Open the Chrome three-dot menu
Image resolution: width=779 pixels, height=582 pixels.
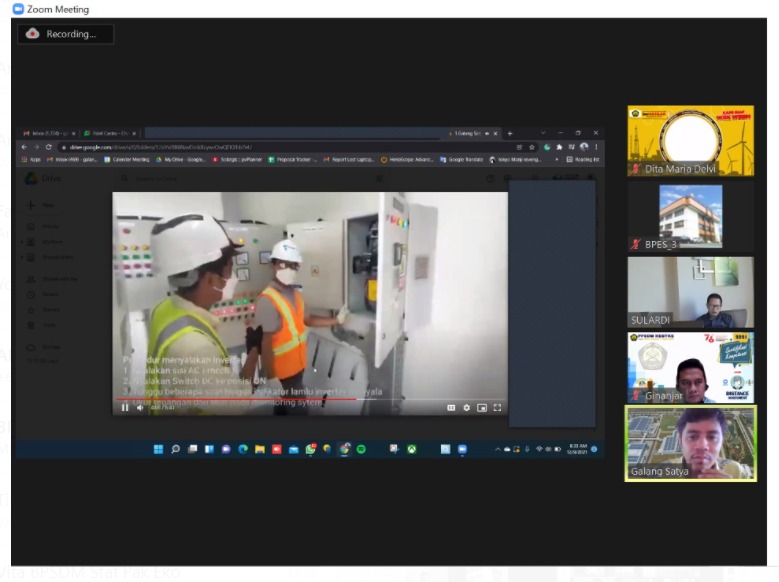pyautogui.click(x=596, y=147)
